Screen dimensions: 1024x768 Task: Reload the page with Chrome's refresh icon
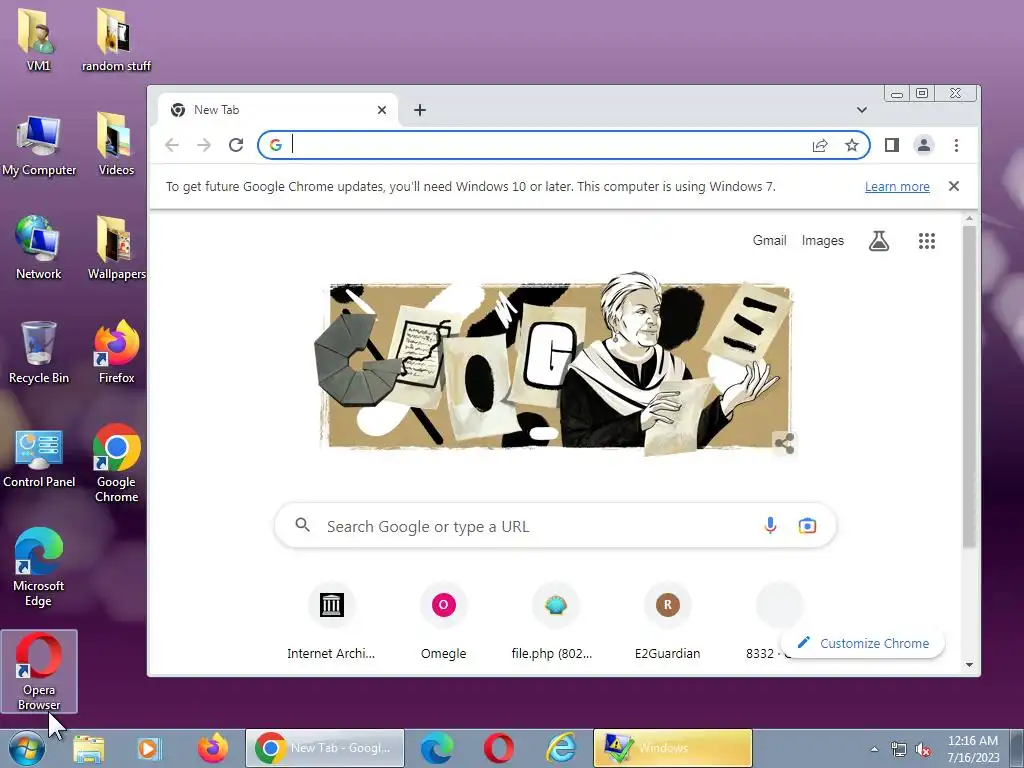pos(236,145)
